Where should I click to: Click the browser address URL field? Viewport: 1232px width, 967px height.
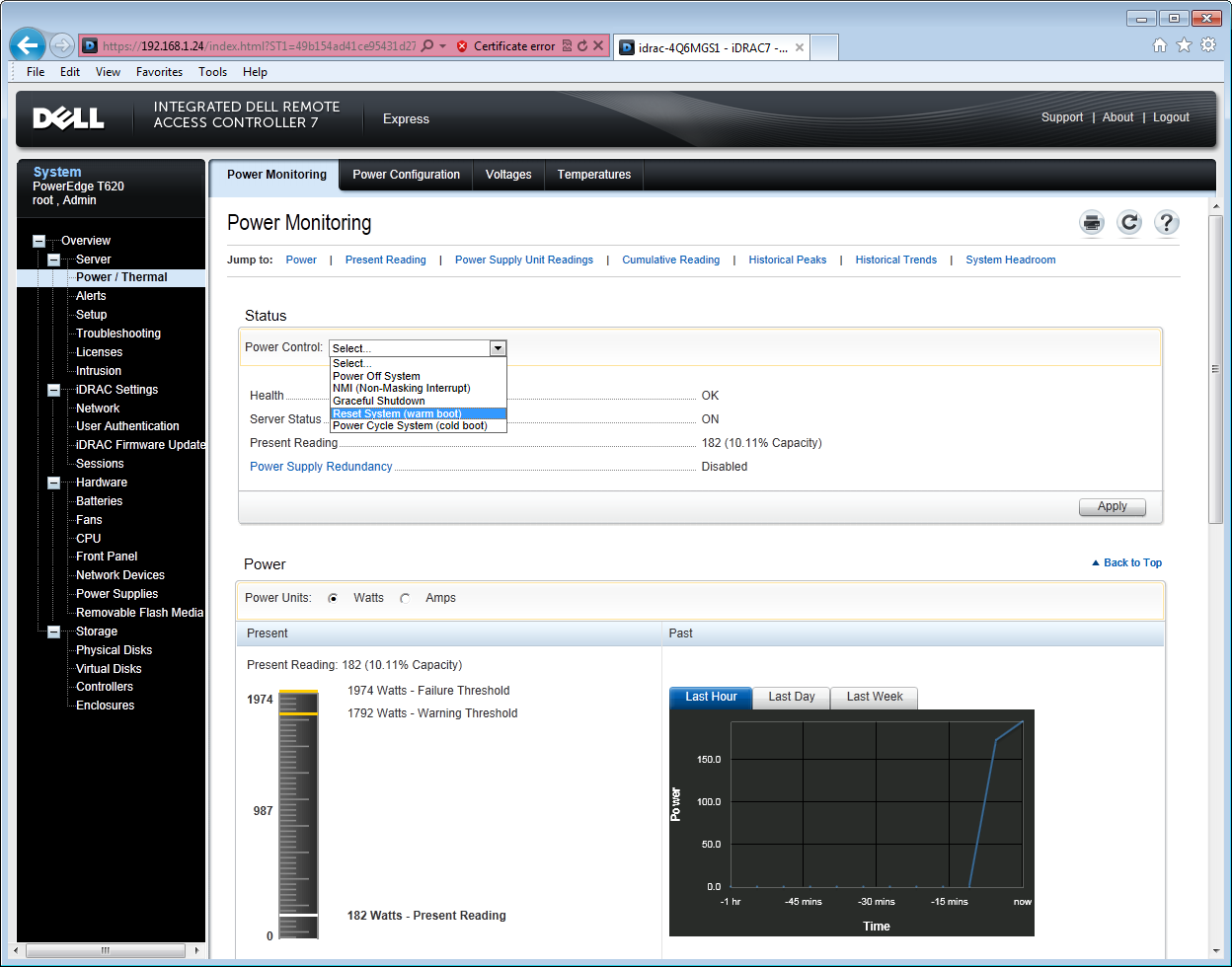point(259,46)
